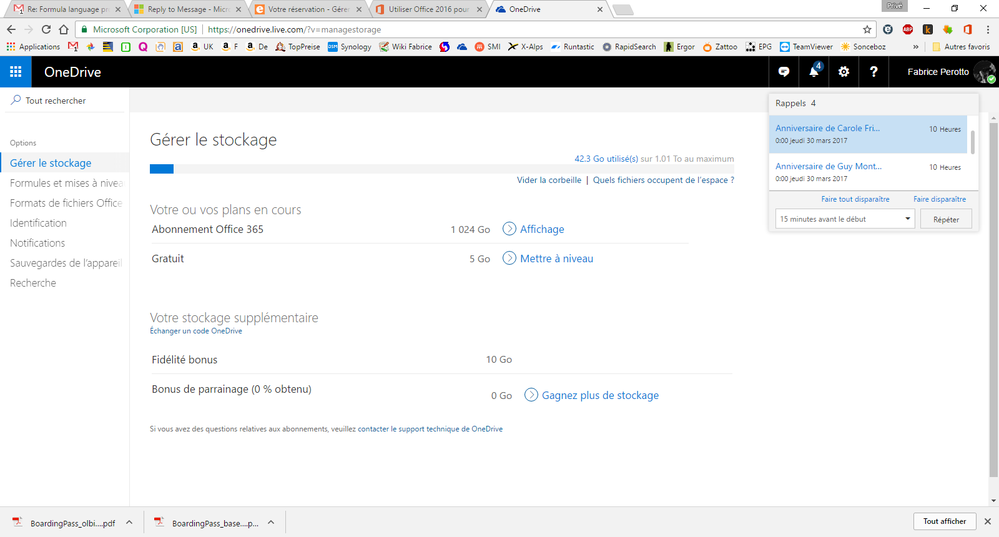Screen dimensions: 999x537
Task: Open 'Sauvegardes de l'appareil' option
Action: click(66, 262)
